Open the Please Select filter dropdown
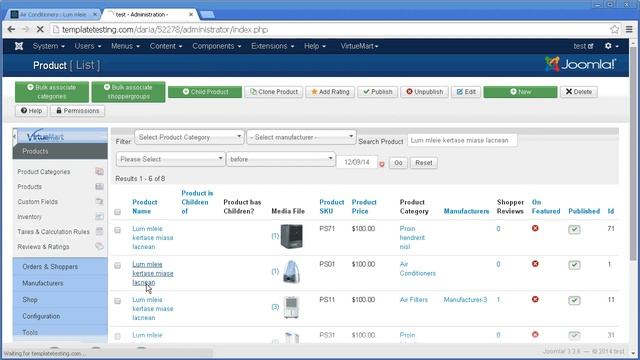The image size is (640, 360). (171, 159)
